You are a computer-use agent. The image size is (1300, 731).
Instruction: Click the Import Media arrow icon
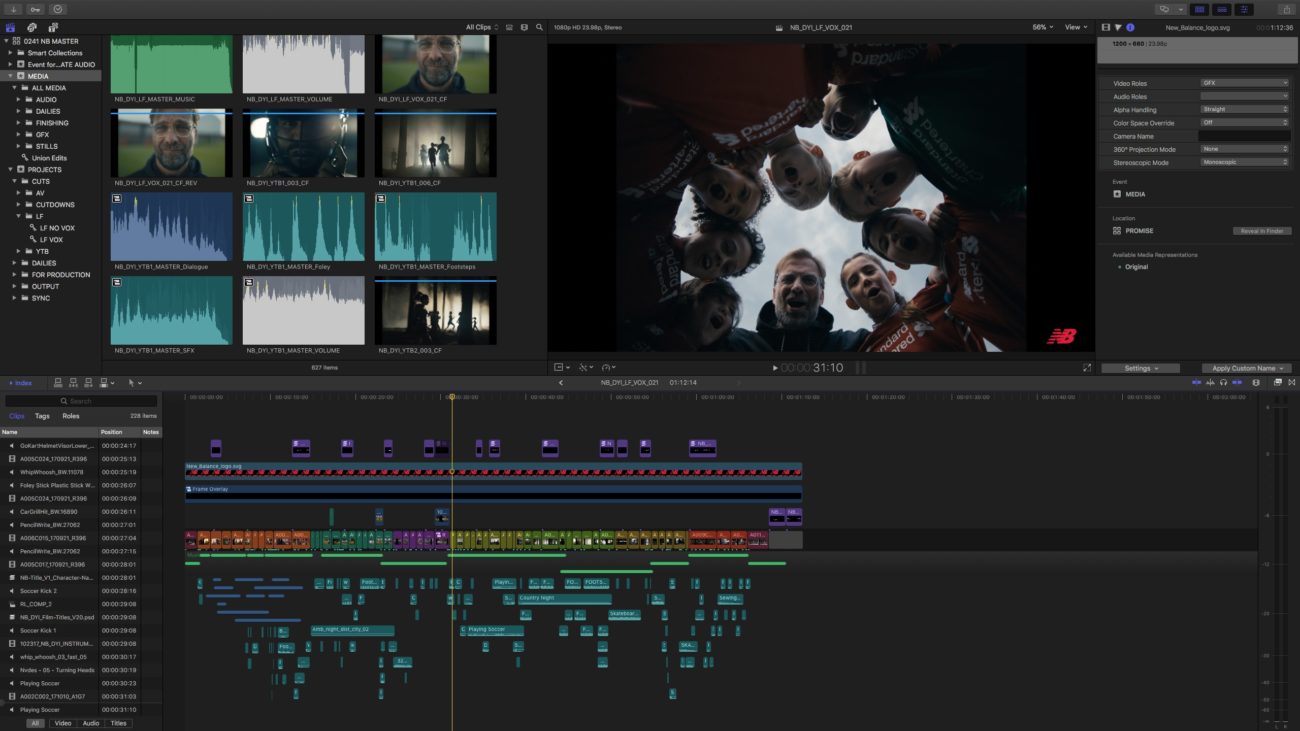[15, 9]
